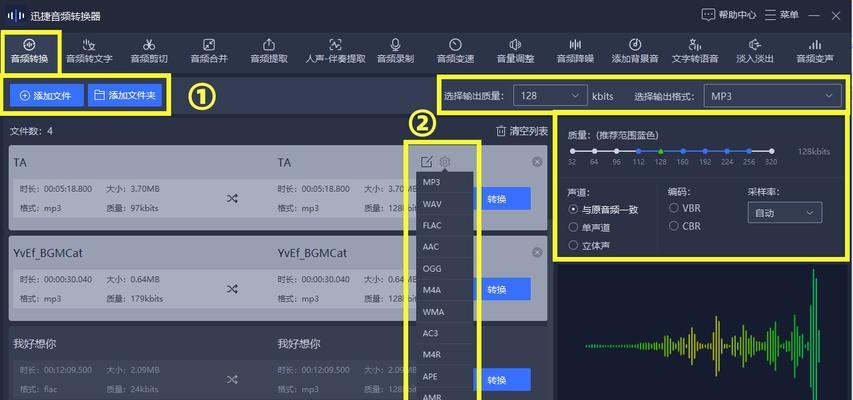Choose FLAC from the format list
This screenshot has height=400, width=853.
(x=444, y=225)
